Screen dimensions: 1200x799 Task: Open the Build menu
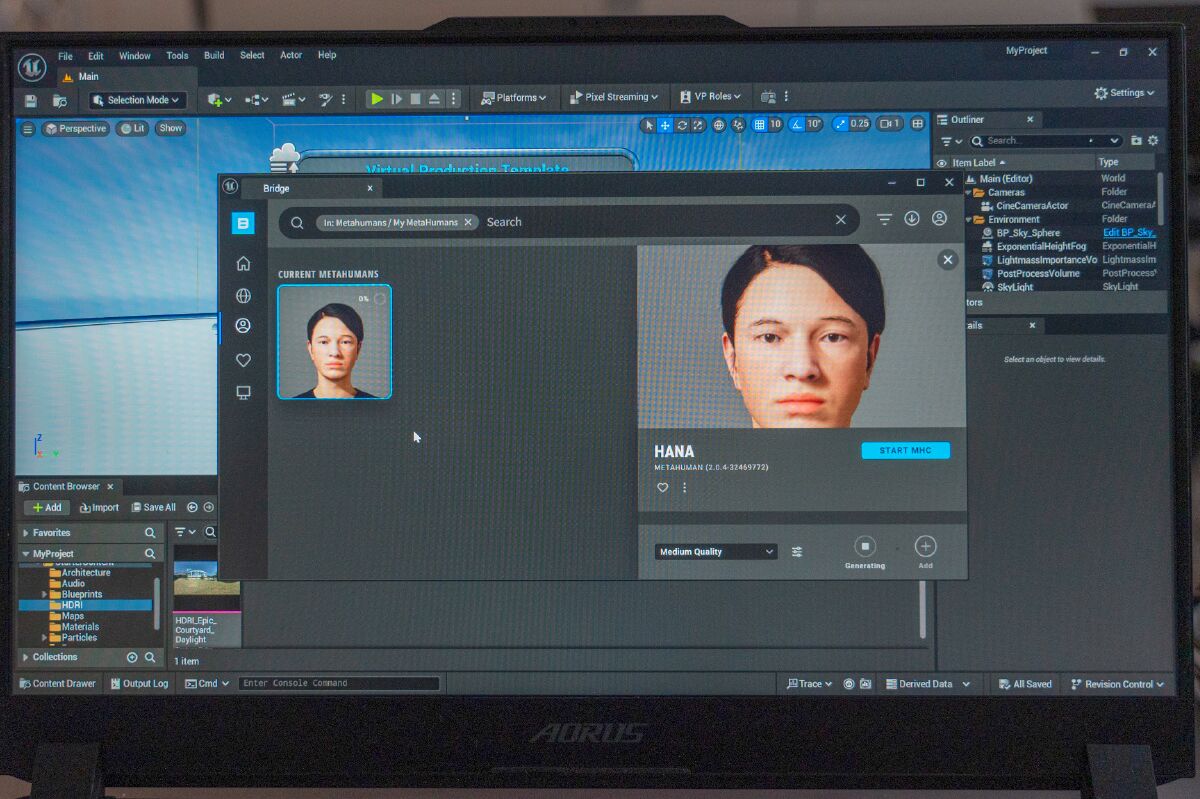coord(214,56)
